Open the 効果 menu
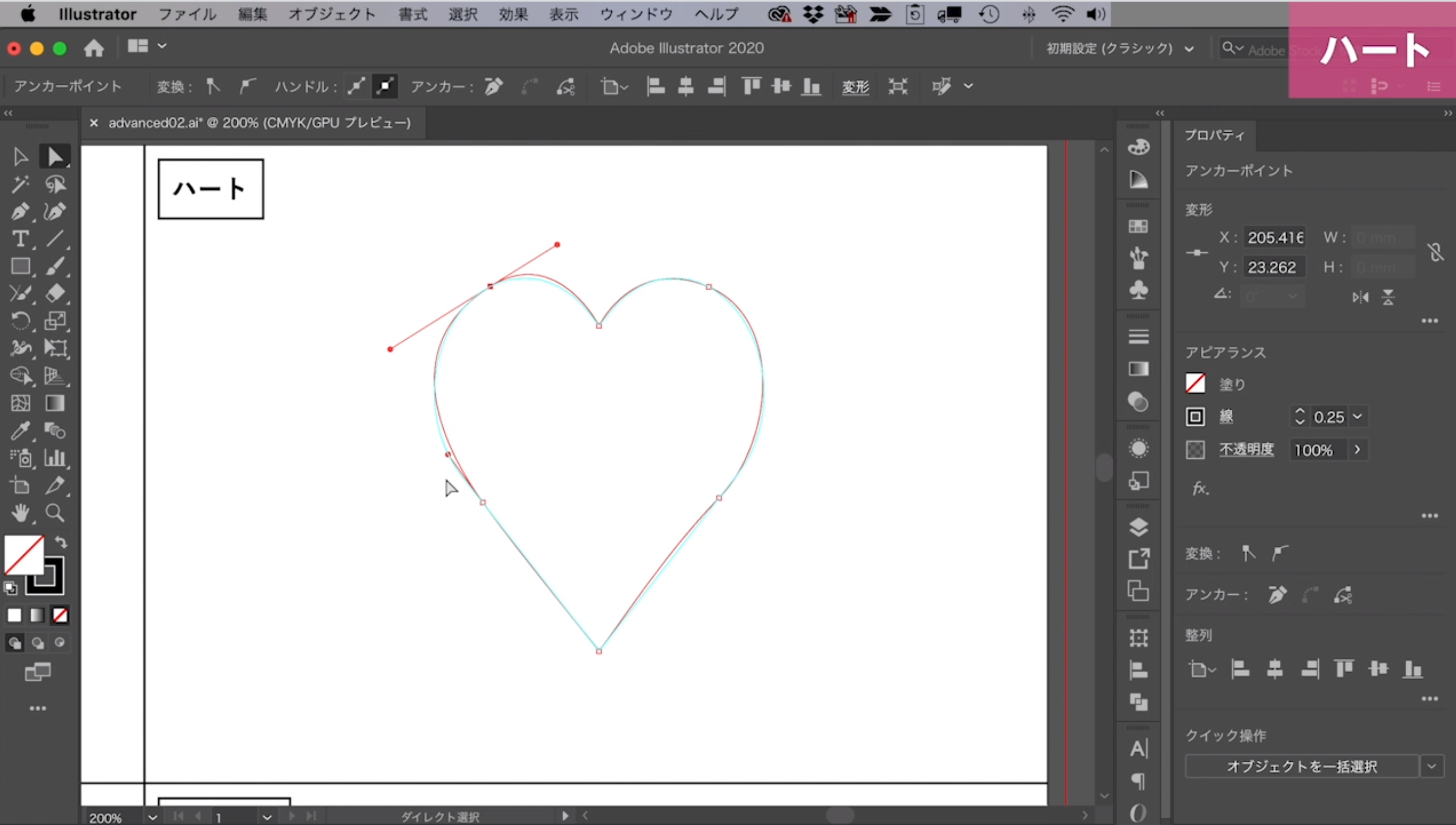 [513, 14]
